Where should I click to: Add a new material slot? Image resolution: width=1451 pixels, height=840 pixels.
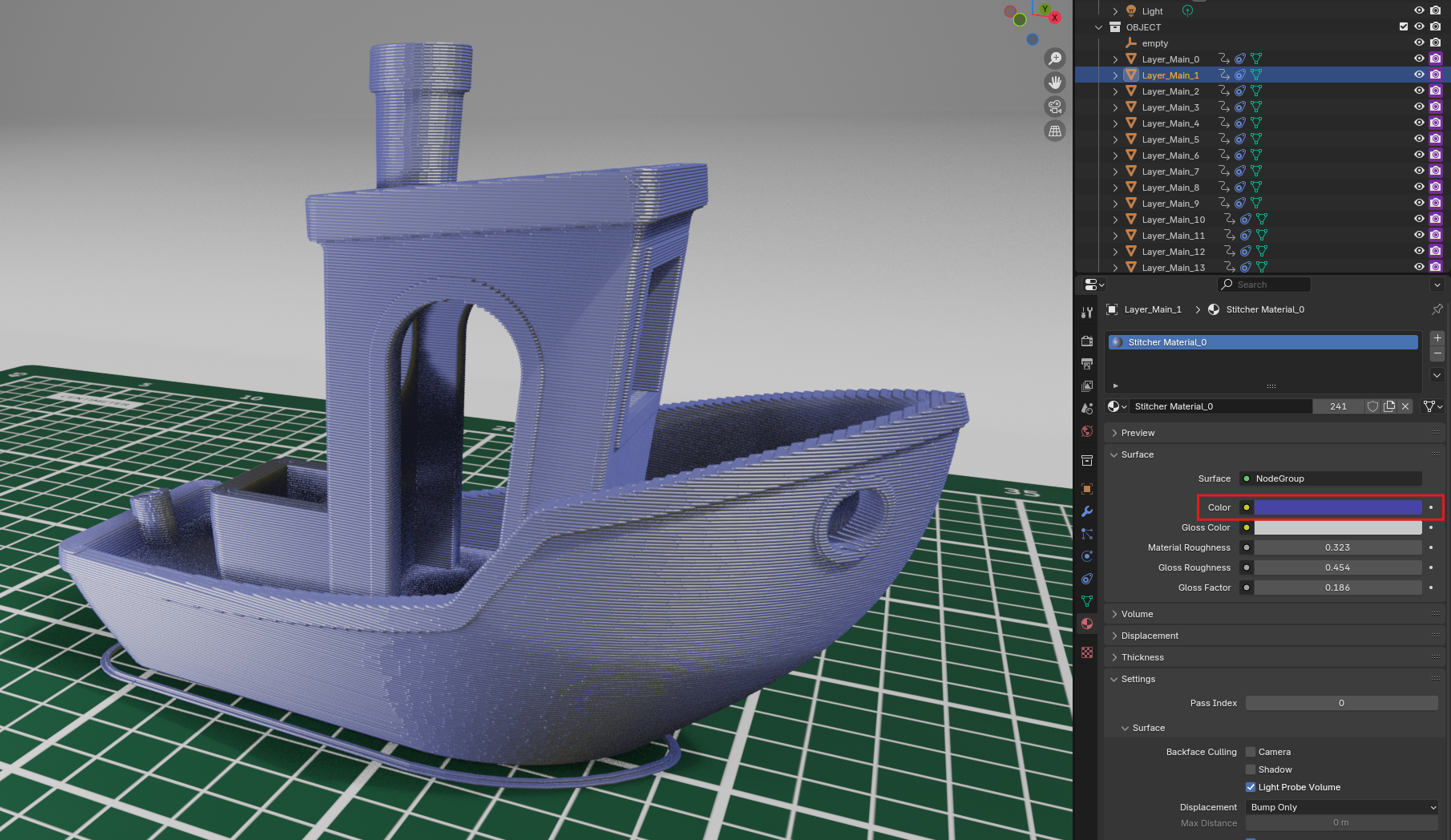[x=1437, y=338]
